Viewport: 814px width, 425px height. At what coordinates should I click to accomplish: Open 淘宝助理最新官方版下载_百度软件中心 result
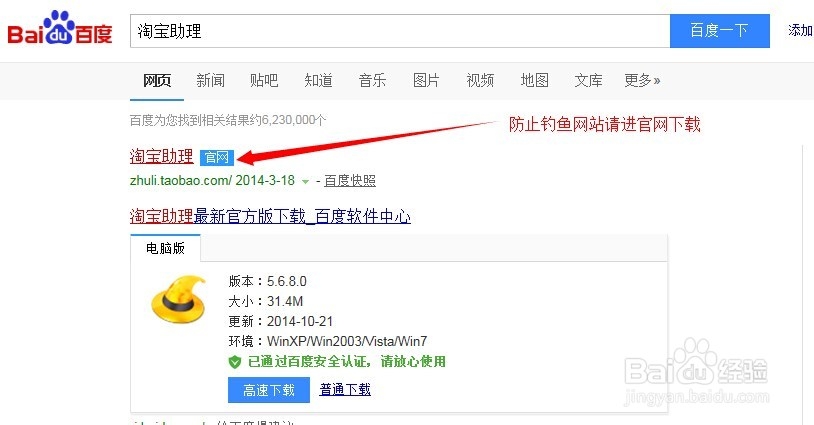click(x=270, y=216)
